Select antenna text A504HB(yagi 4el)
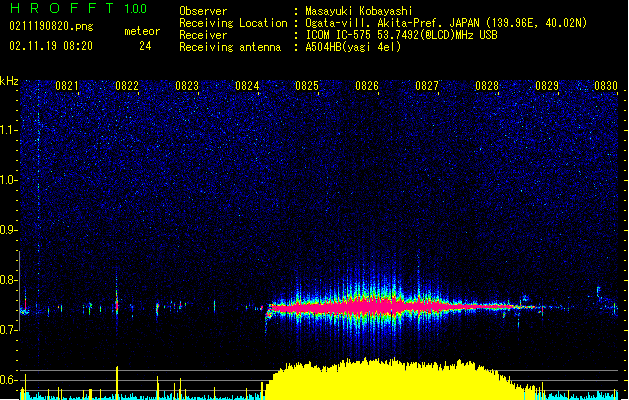 pos(353,47)
